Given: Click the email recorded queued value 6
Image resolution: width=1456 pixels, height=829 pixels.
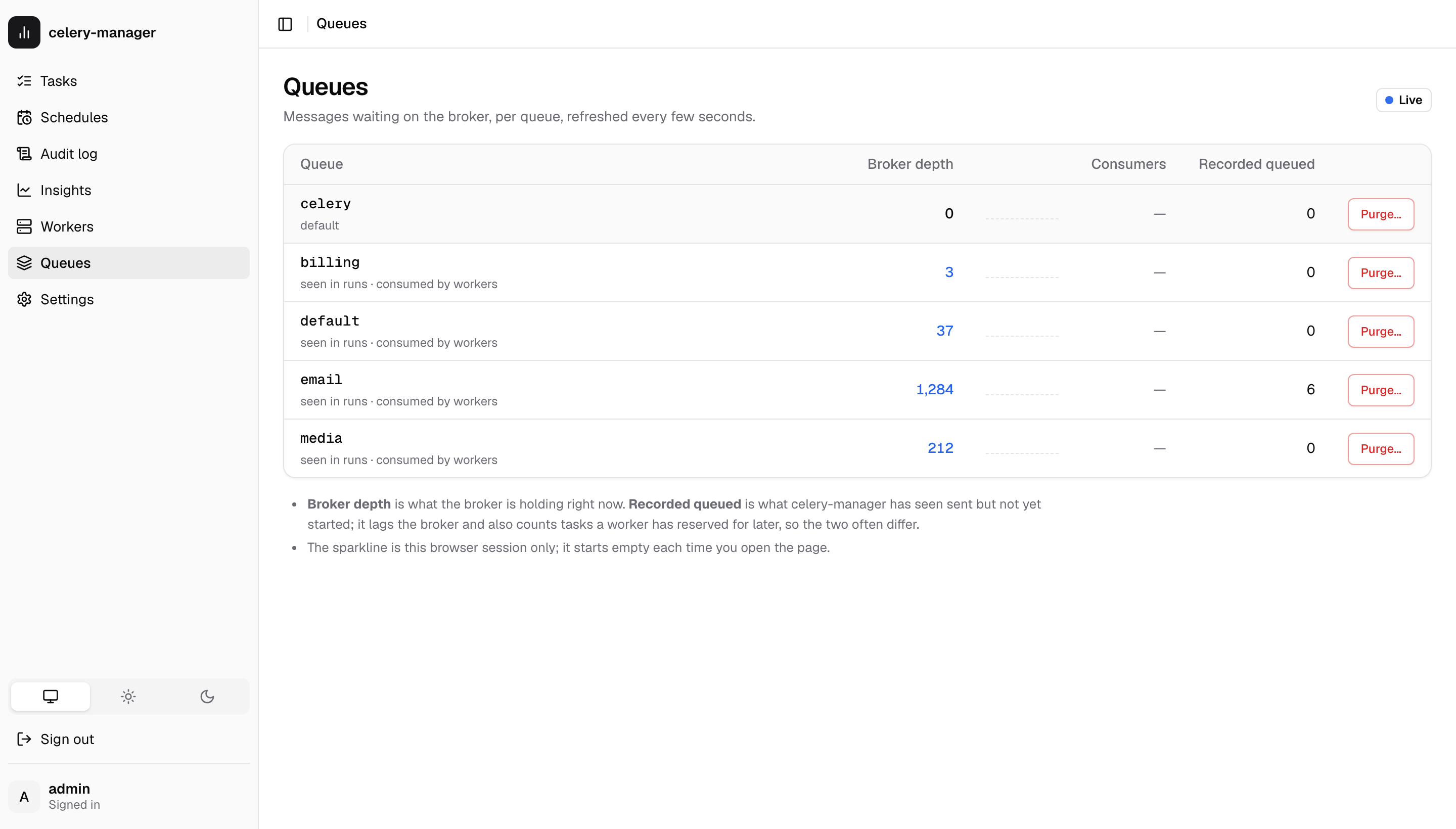Looking at the screenshot, I should point(1310,389).
